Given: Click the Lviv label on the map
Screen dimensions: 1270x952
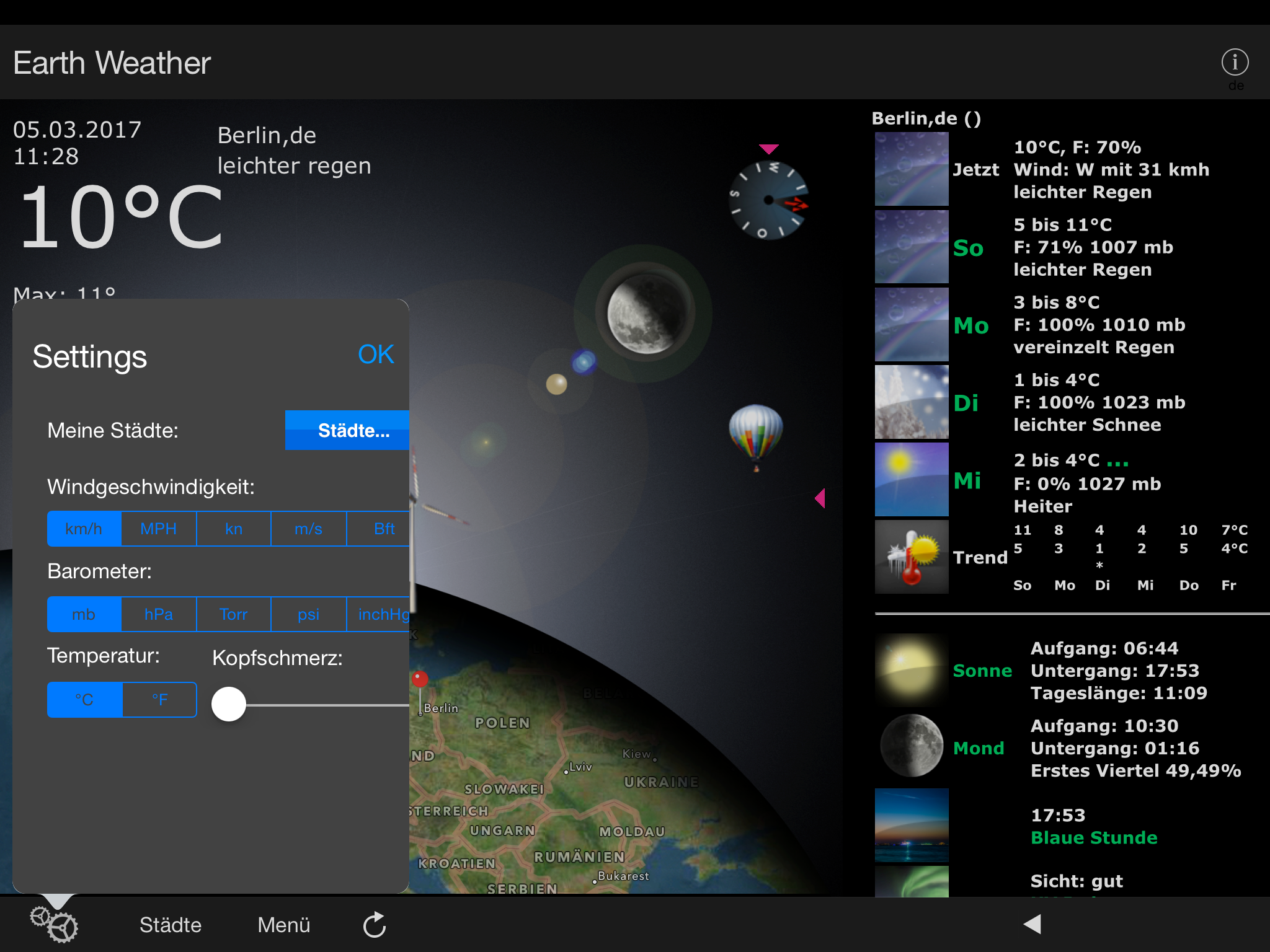Looking at the screenshot, I should tap(580, 767).
